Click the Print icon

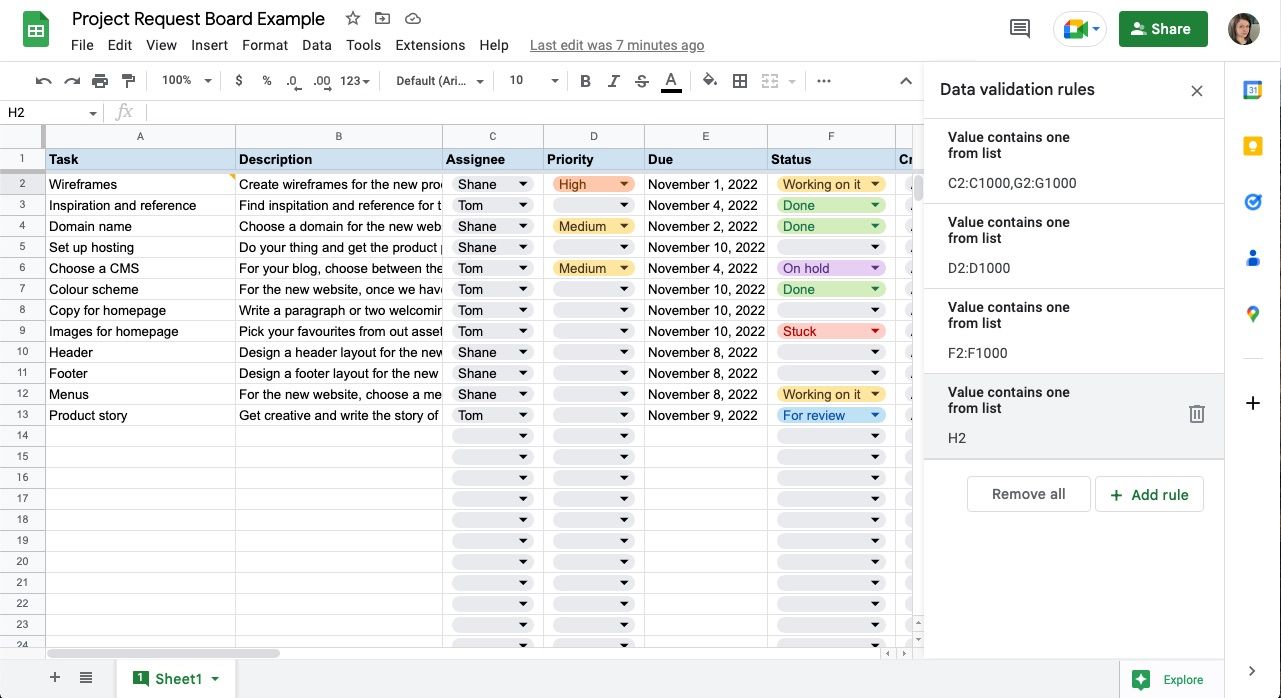[x=100, y=81]
